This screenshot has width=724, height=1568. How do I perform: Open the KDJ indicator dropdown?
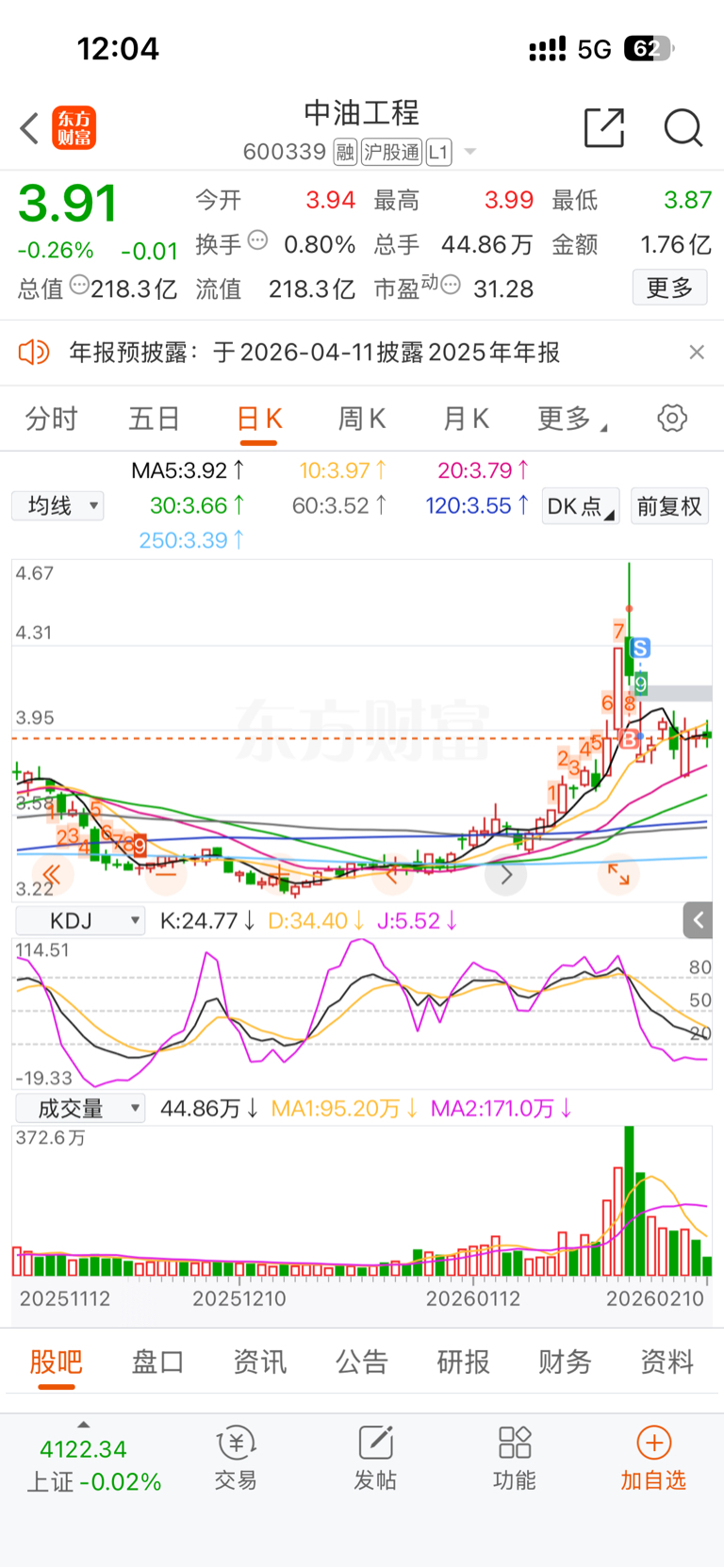(x=79, y=920)
